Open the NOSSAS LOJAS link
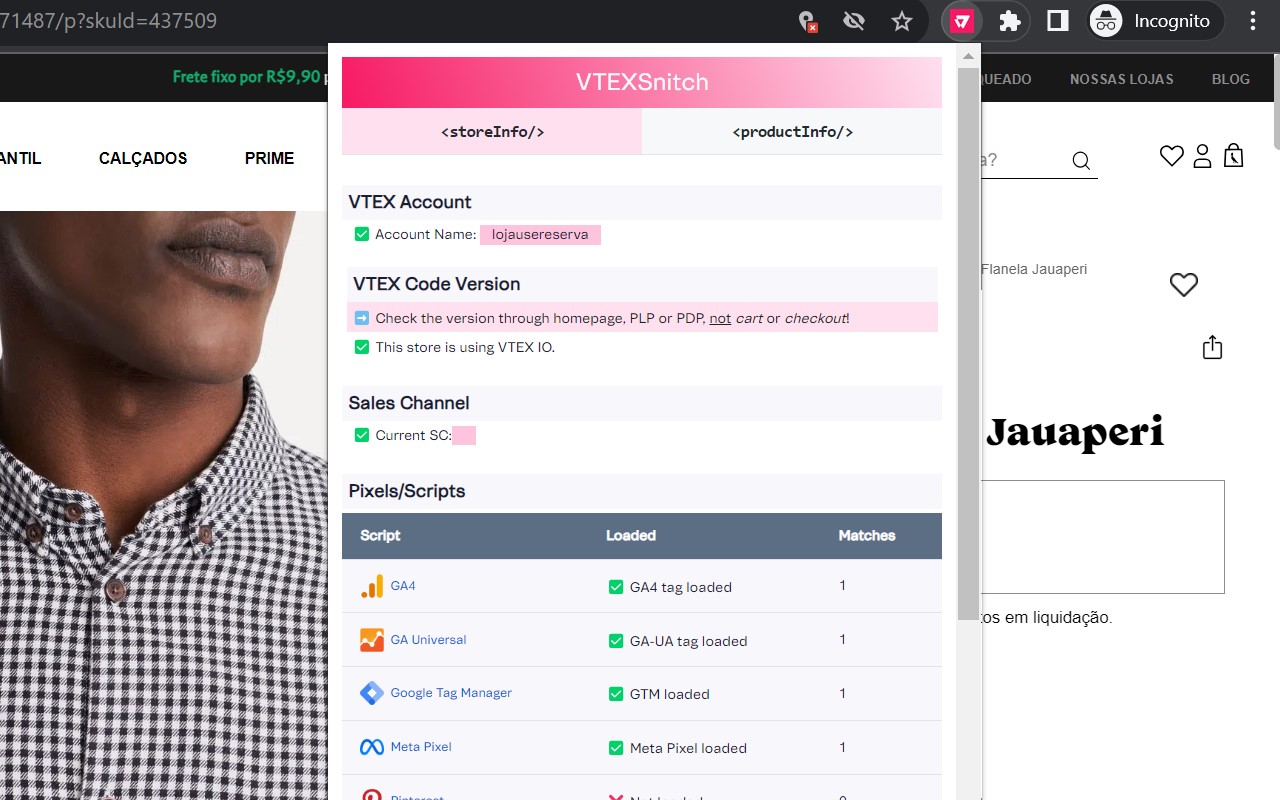 click(x=1122, y=79)
